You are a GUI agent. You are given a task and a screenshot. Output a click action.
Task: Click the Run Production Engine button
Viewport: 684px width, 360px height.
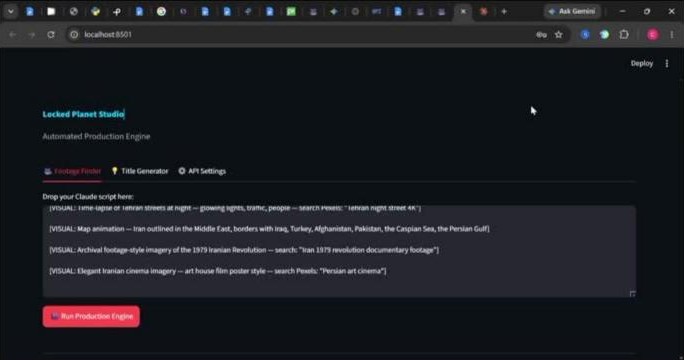pyautogui.click(x=91, y=316)
